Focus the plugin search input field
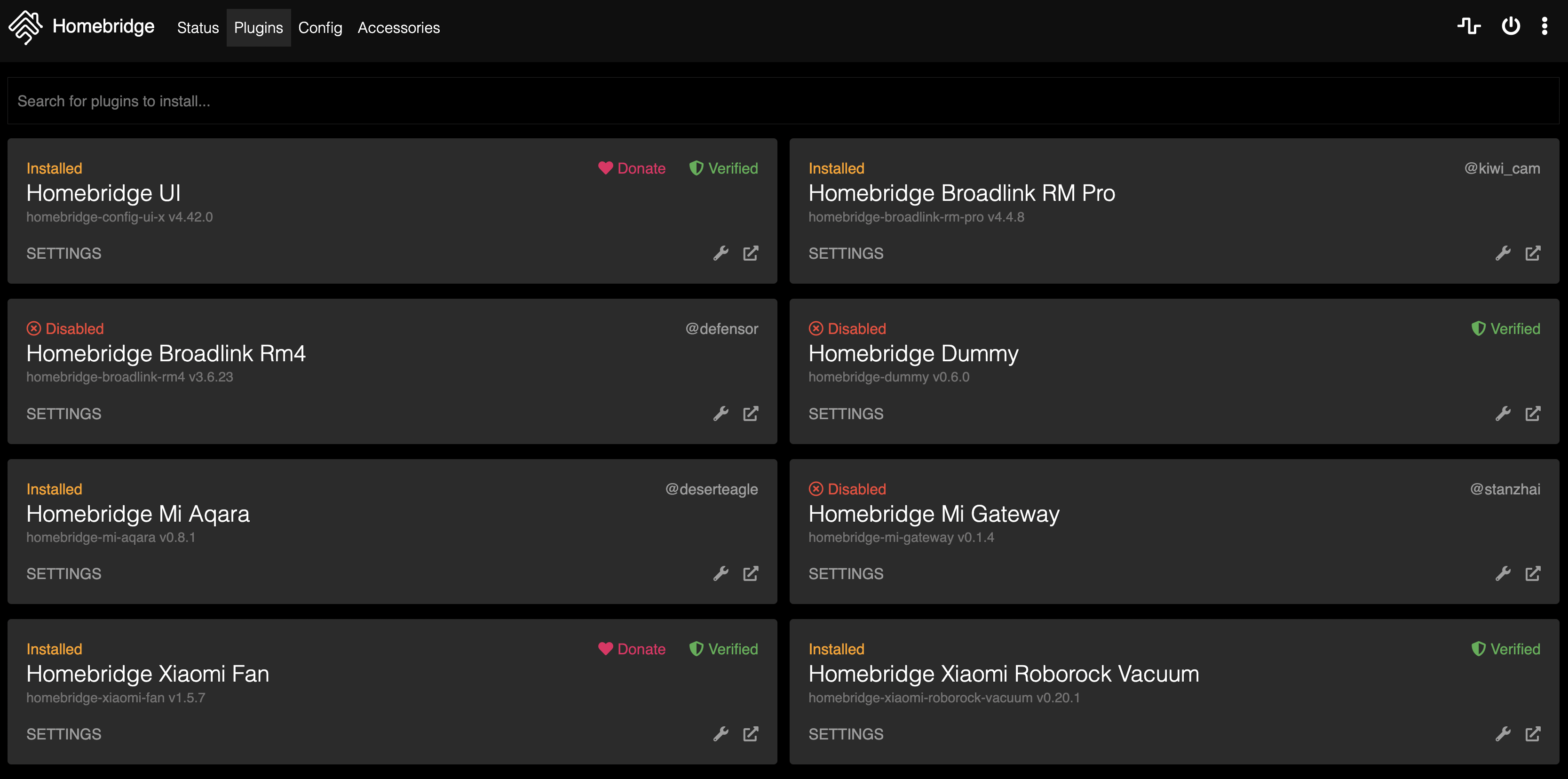Image resolution: width=1568 pixels, height=779 pixels. point(783,101)
